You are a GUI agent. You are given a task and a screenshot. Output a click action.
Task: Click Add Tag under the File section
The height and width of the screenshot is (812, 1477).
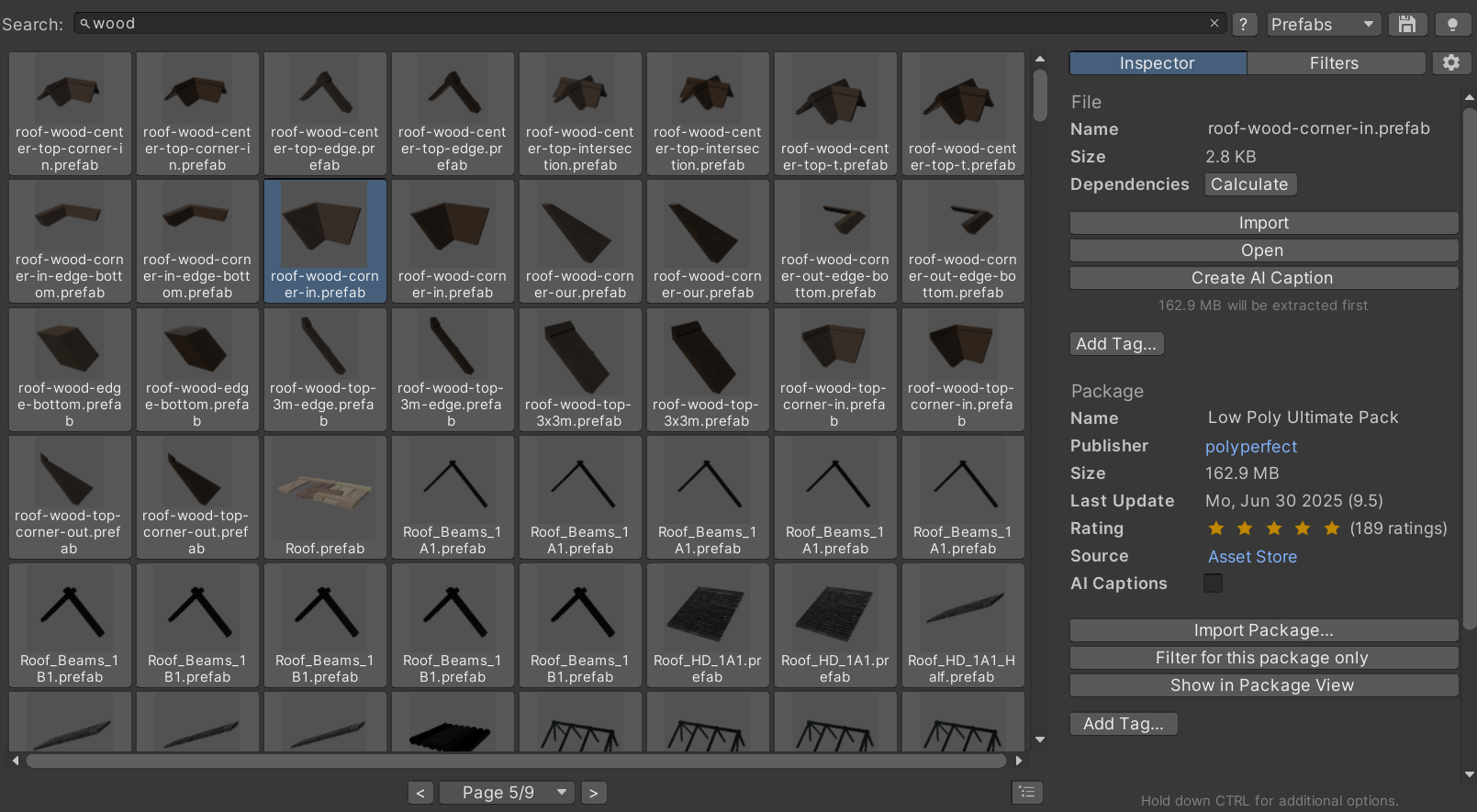tap(1117, 344)
